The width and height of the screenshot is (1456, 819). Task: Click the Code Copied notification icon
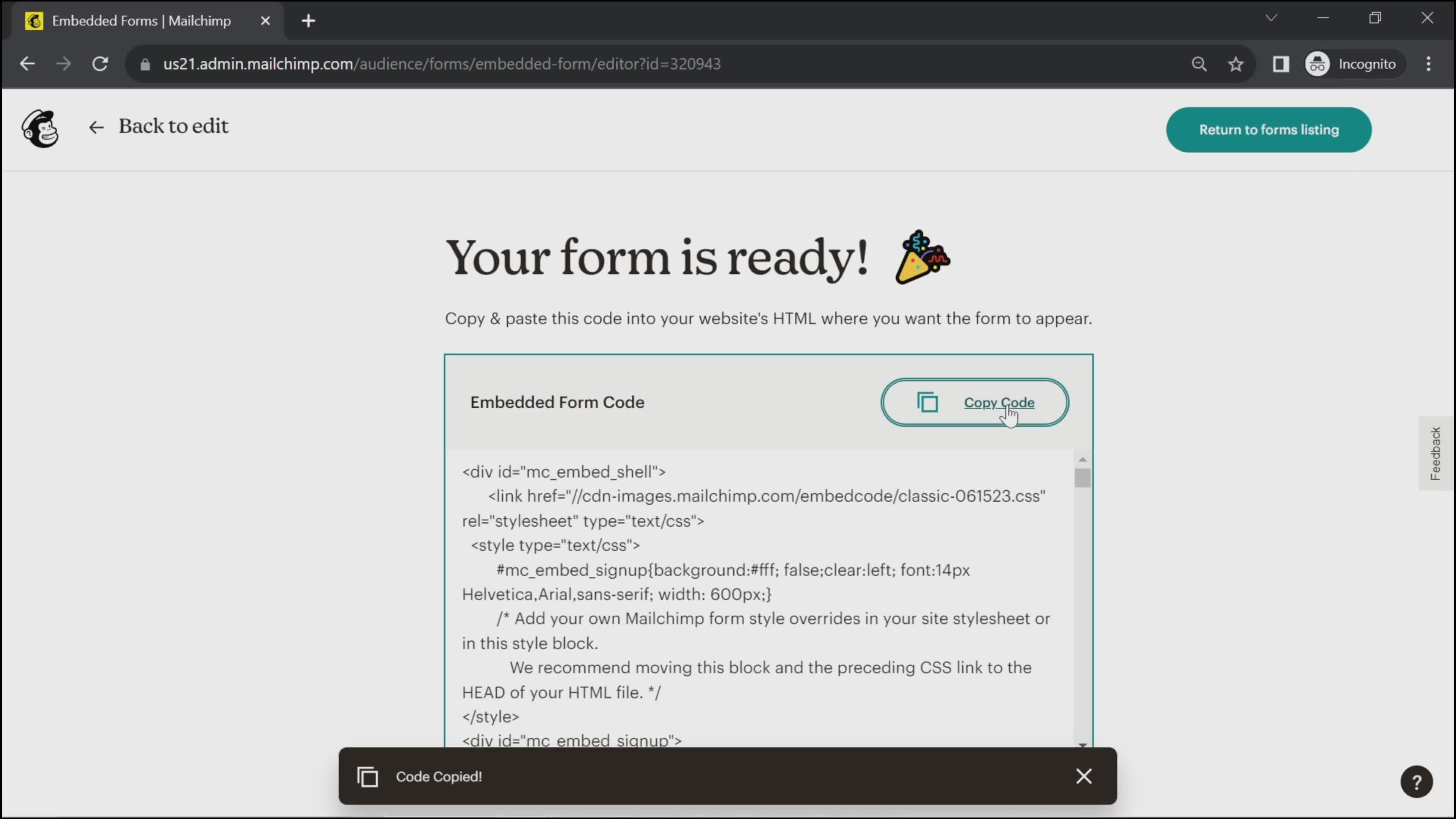pyautogui.click(x=367, y=776)
